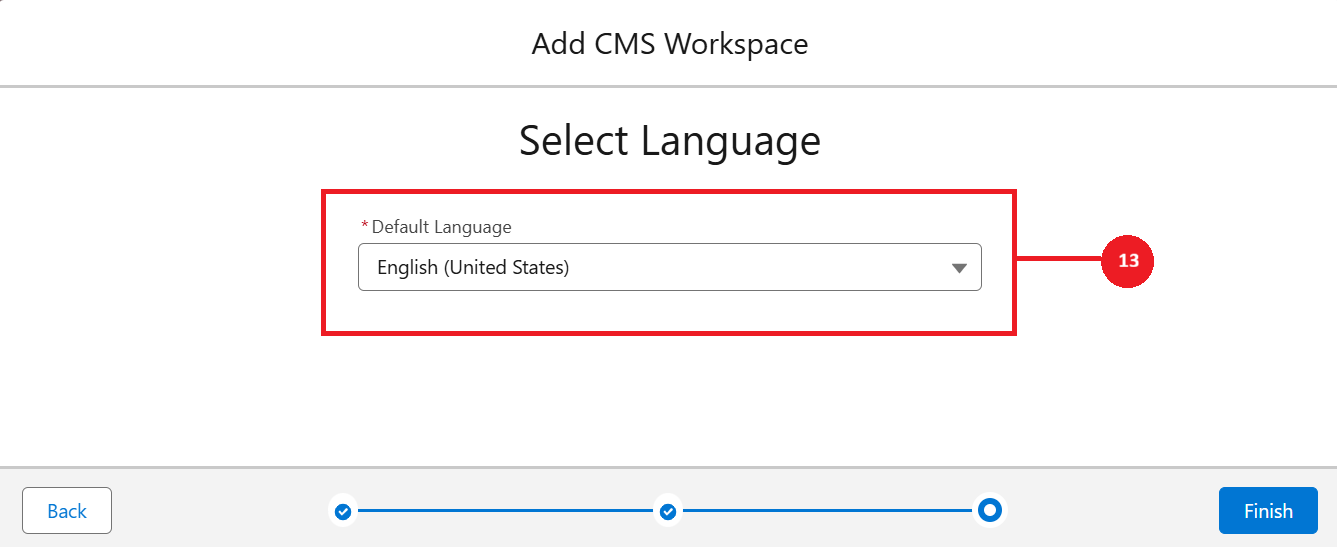Click the top border of the red highlight box
The width and height of the screenshot is (1337, 547).
669,191
